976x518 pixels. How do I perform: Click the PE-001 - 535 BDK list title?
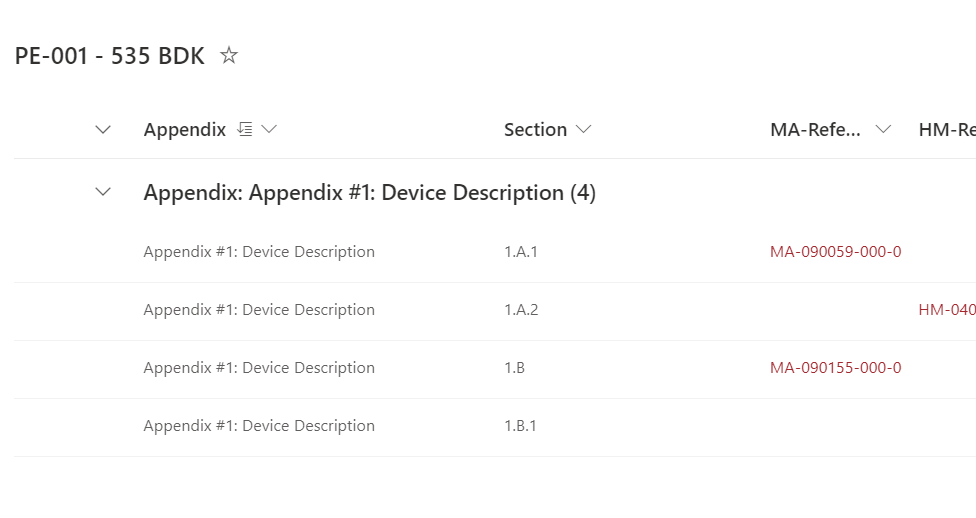[x=109, y=56]
